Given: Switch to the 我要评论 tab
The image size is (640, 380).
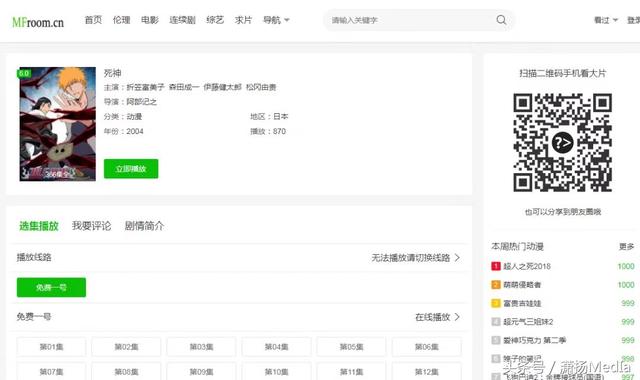Looking at the screenshot, I should click(x=91, y=226).
